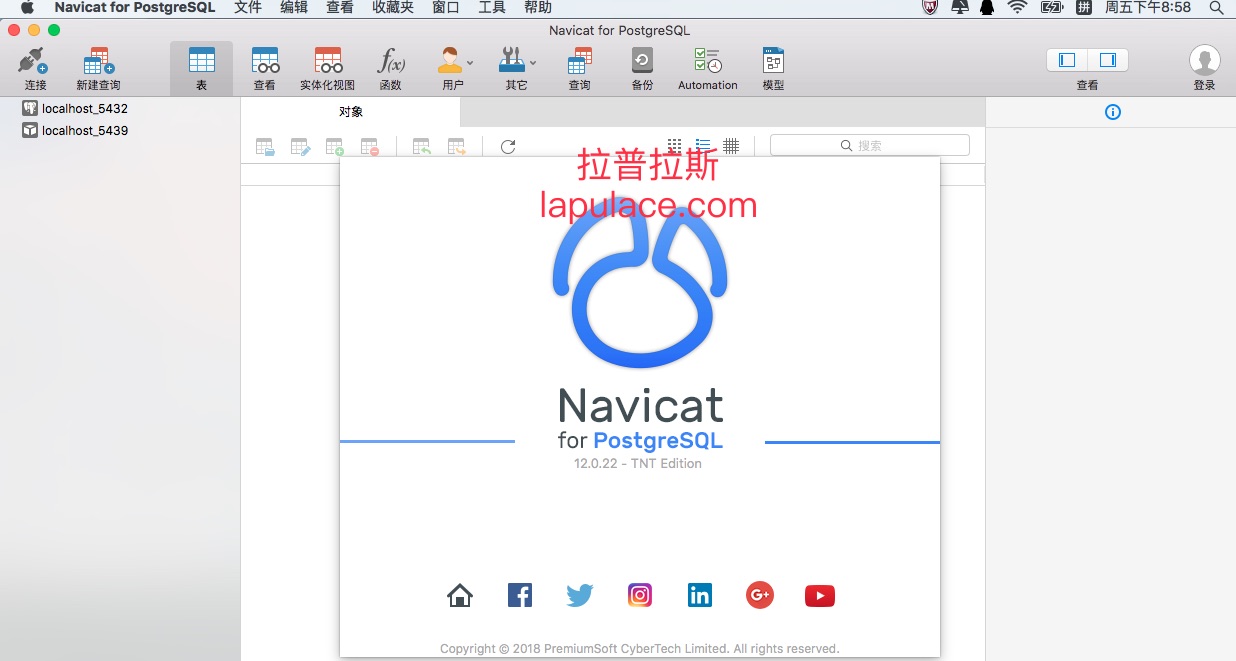Screen dimensions: 1236x661
Task: Open the LinkedIn icon on splash
Action: click(x=700, y=596)
